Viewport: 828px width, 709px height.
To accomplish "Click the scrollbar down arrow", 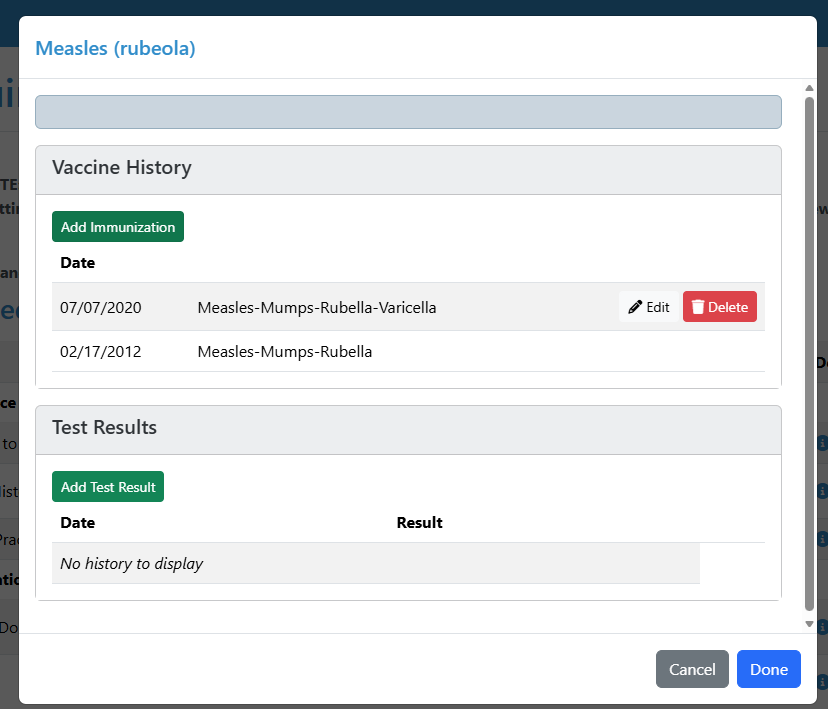I will [x=810, y=623].
